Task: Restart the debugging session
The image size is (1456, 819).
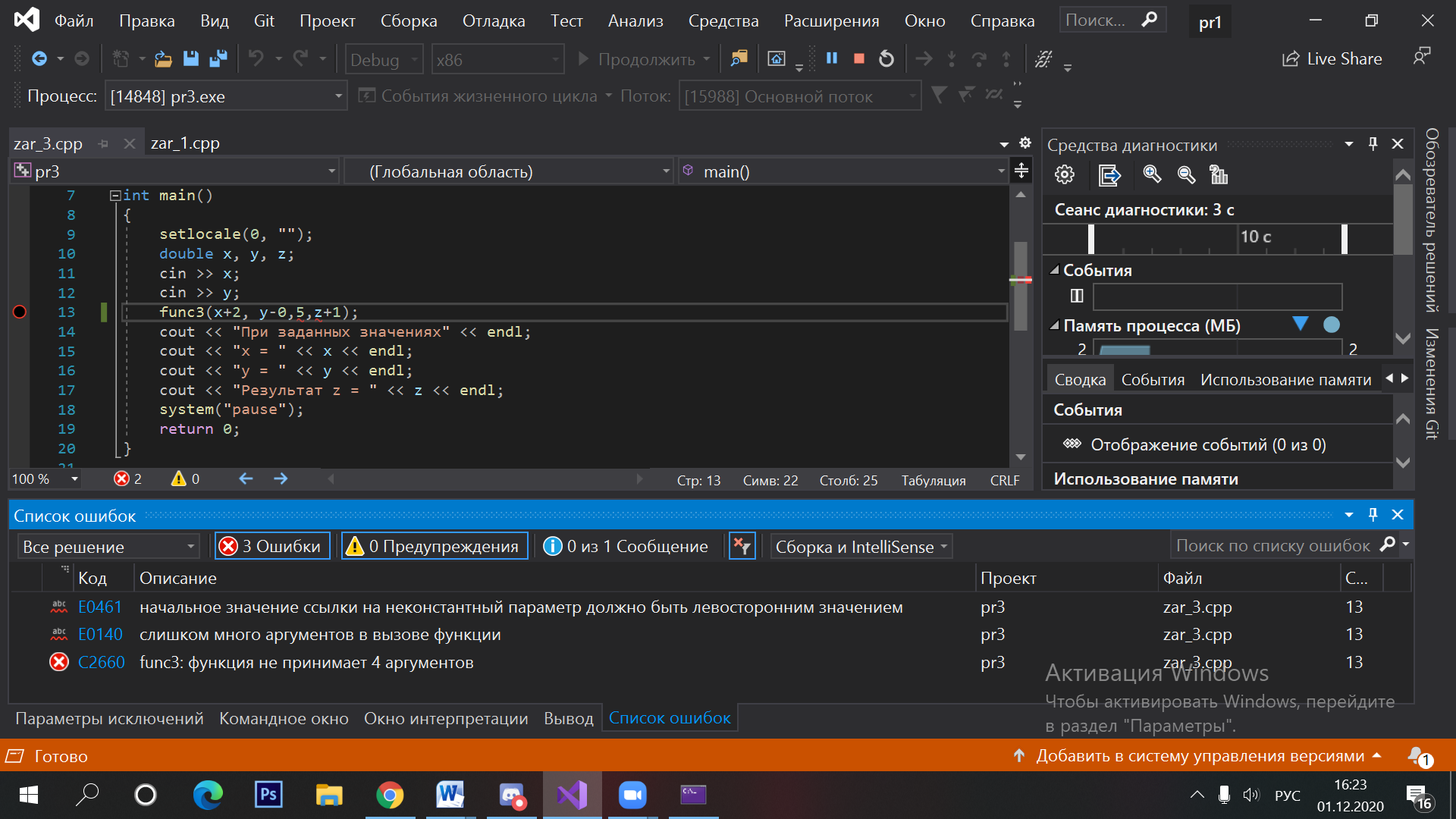Action: [x=886, y=58]
